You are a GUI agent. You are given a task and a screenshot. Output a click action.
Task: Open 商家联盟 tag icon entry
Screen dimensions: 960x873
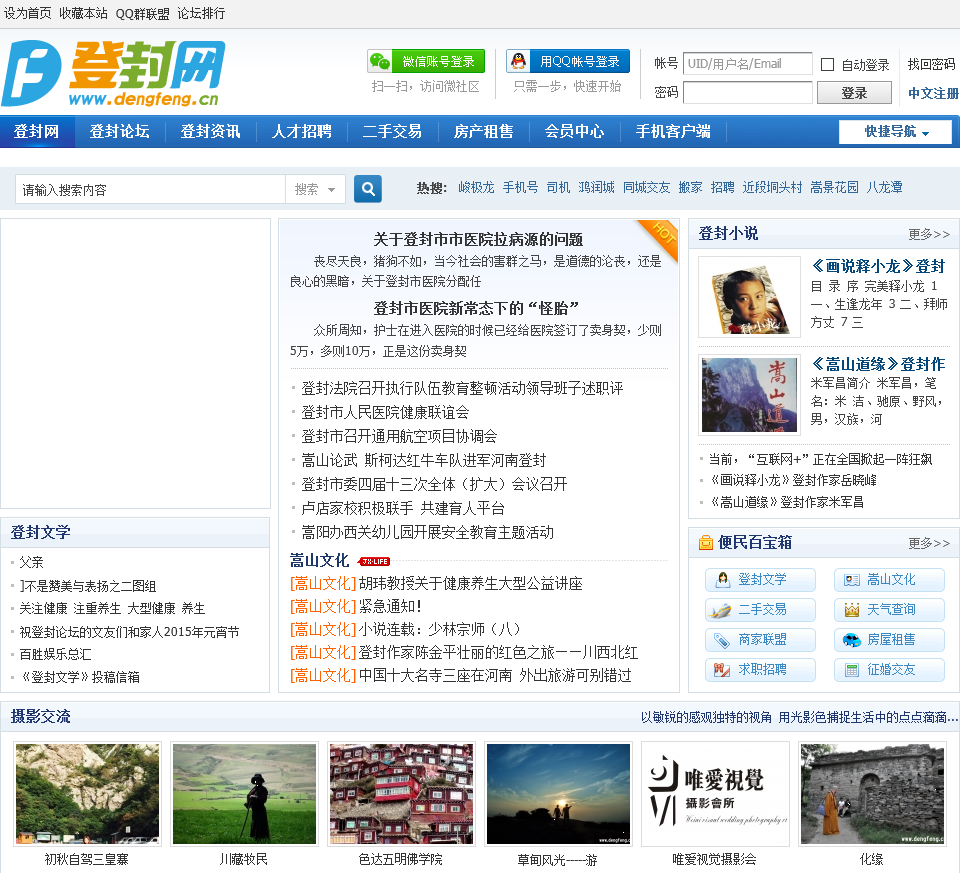click(760, 639)
